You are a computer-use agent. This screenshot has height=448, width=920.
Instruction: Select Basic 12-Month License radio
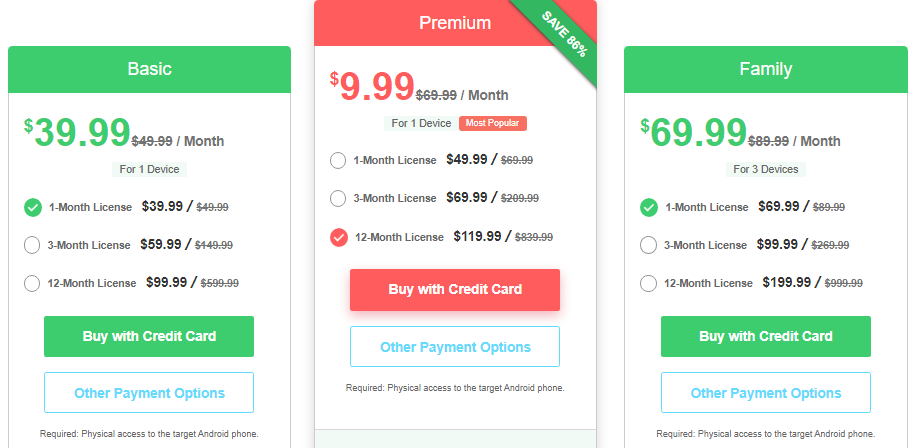[x=32, y=283]
